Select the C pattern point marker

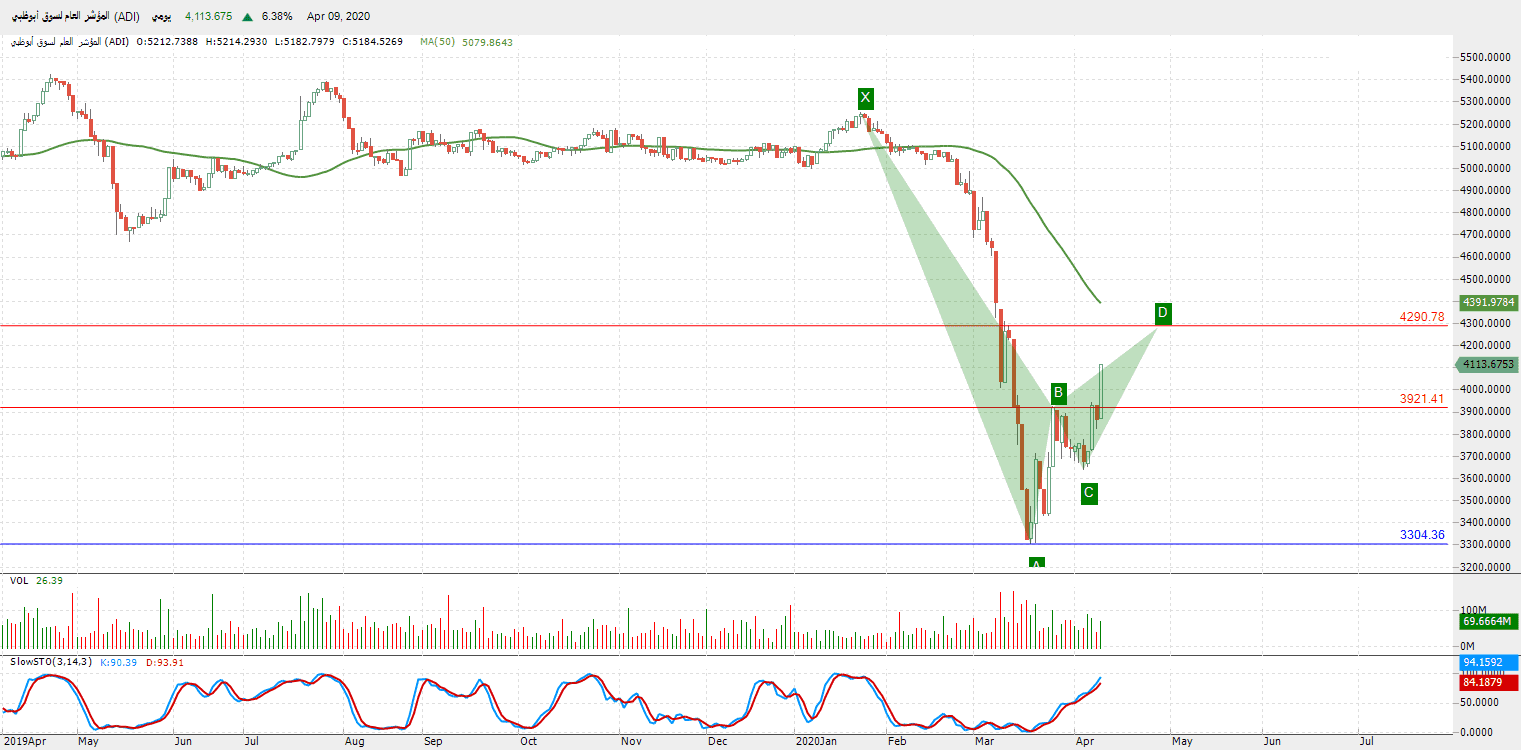(x=1089, y=493)
